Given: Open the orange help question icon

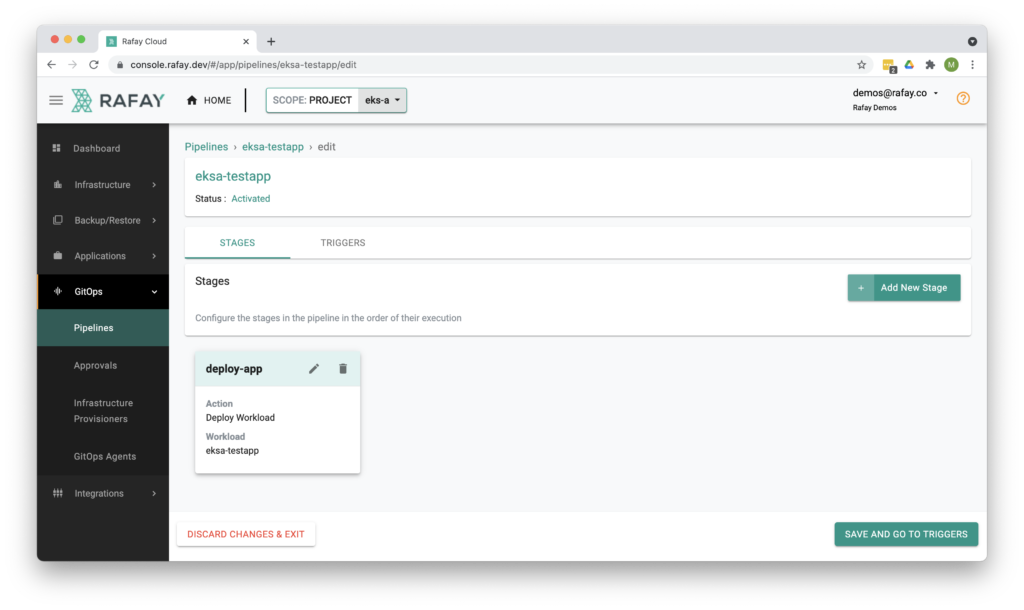Looking at the screenshot, I should tap(963, 99).
